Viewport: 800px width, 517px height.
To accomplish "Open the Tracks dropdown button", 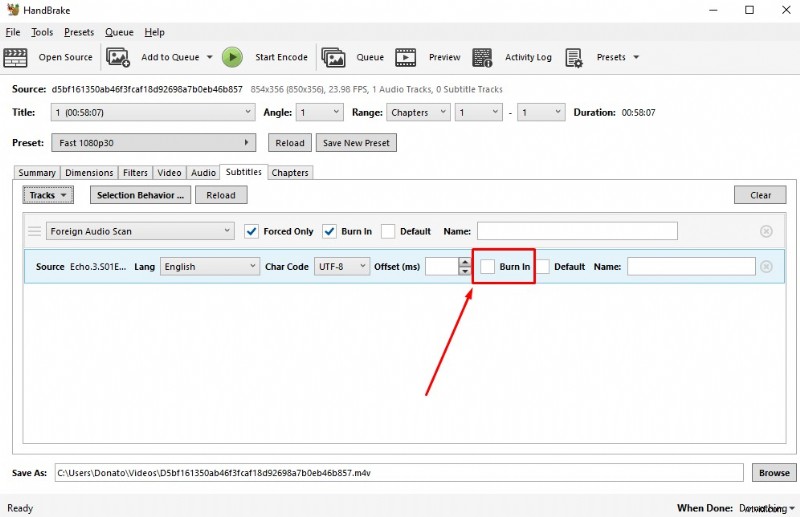I will click(48, 195).
